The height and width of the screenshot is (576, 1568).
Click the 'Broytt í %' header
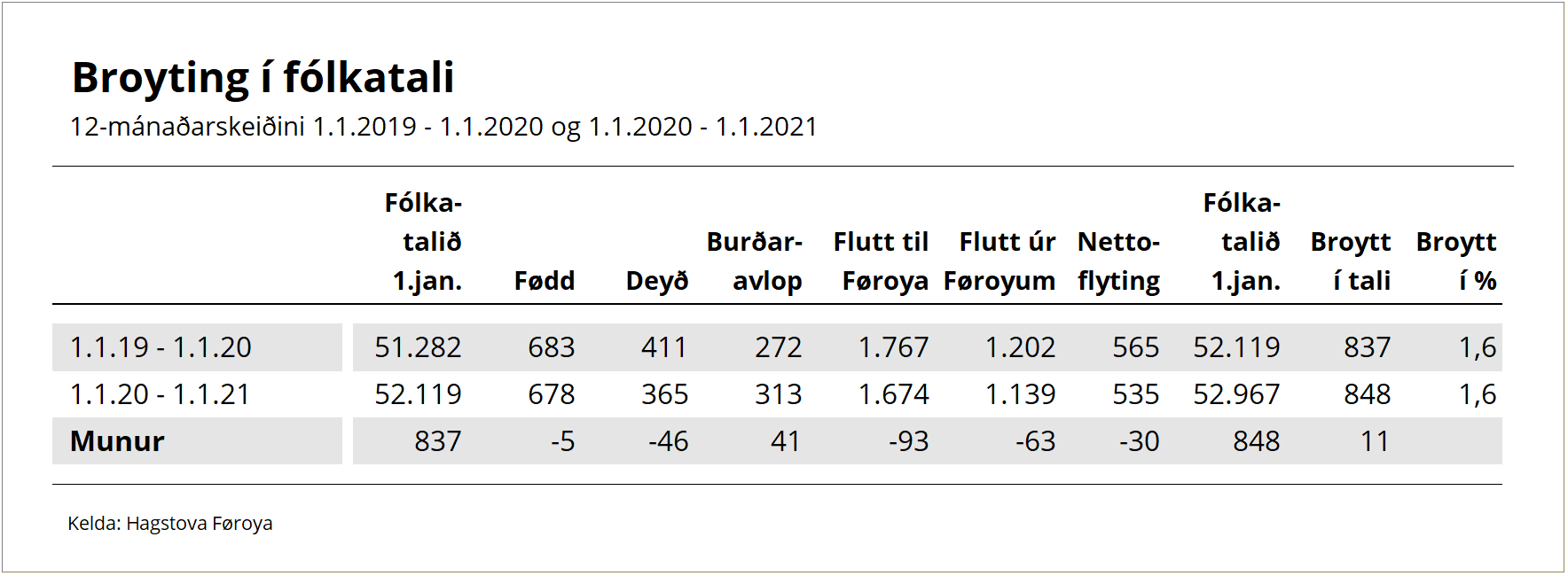1457,261
